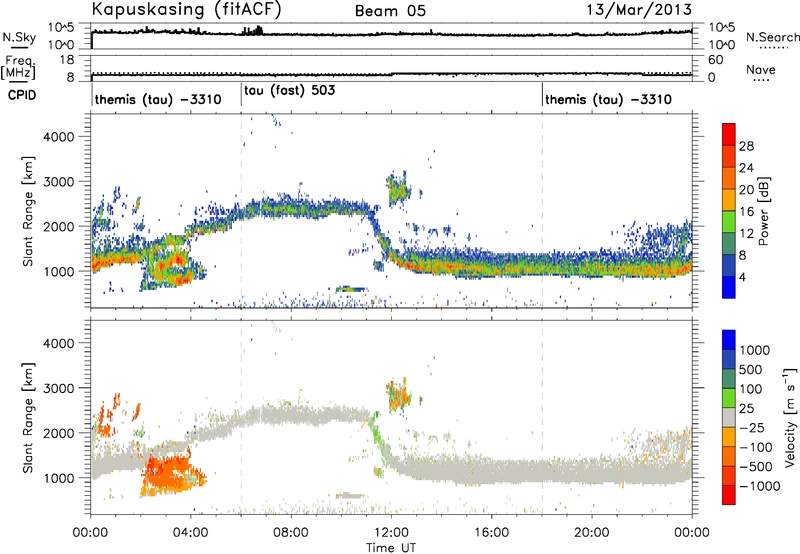Screen dimensions: 800x554
Task: Click the "13/Mar/2013" date label
Action: tap(639, 10)
